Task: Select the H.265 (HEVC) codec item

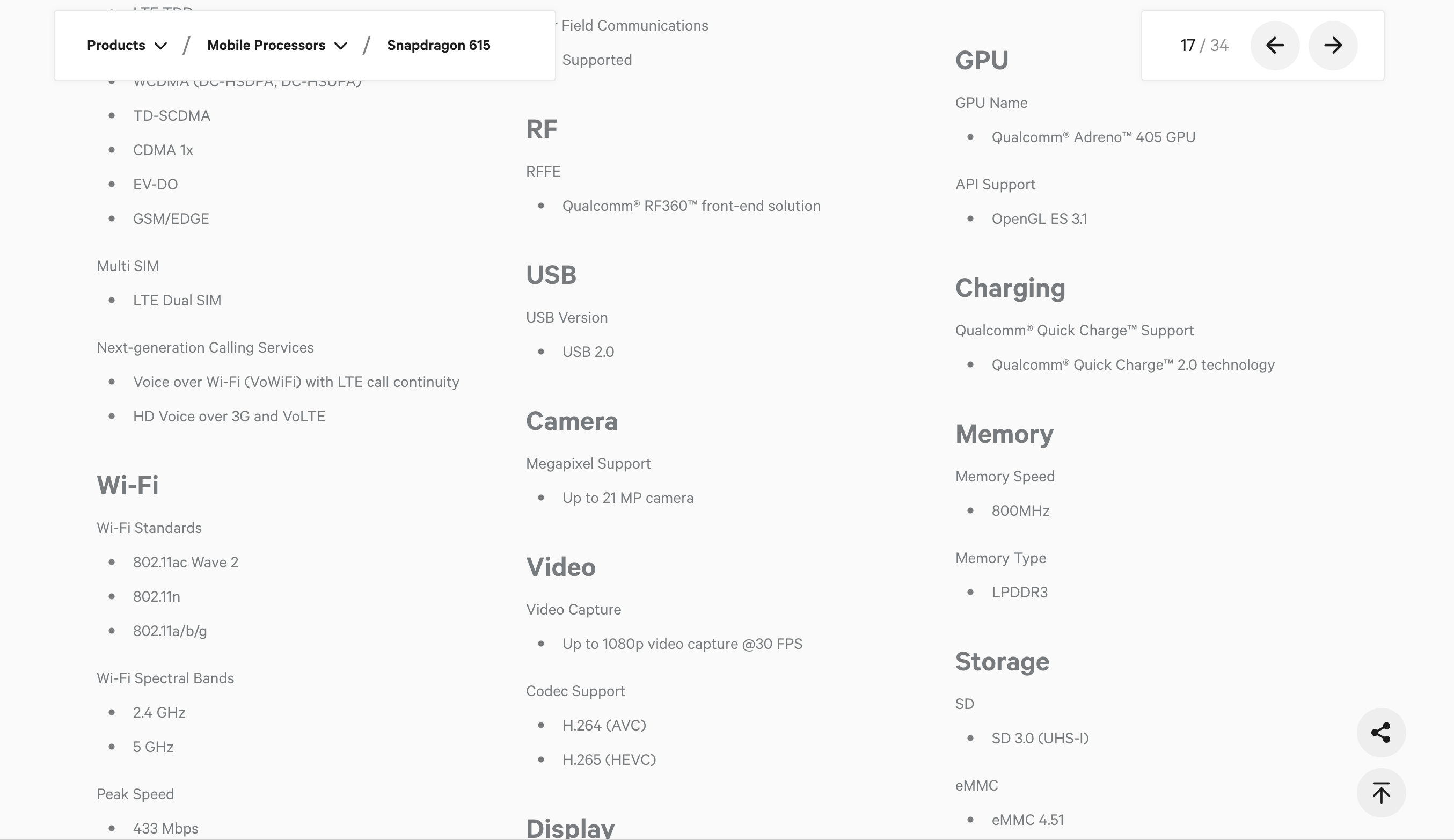Action: 609,760
